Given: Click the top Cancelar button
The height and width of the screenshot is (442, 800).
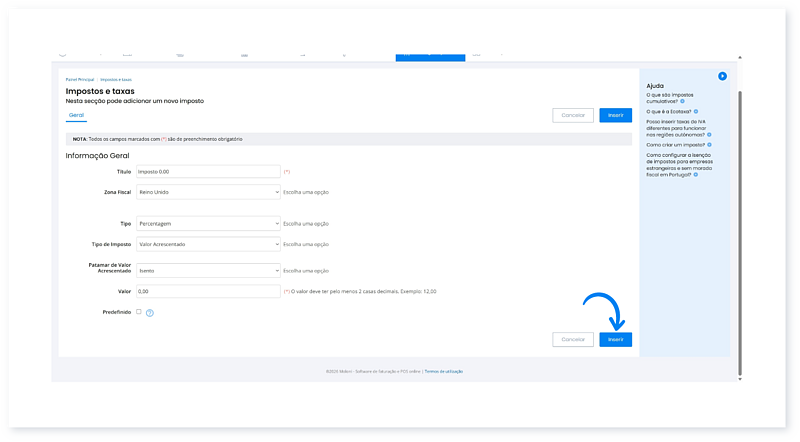Looking at the screenshot, I should point(573,115).
